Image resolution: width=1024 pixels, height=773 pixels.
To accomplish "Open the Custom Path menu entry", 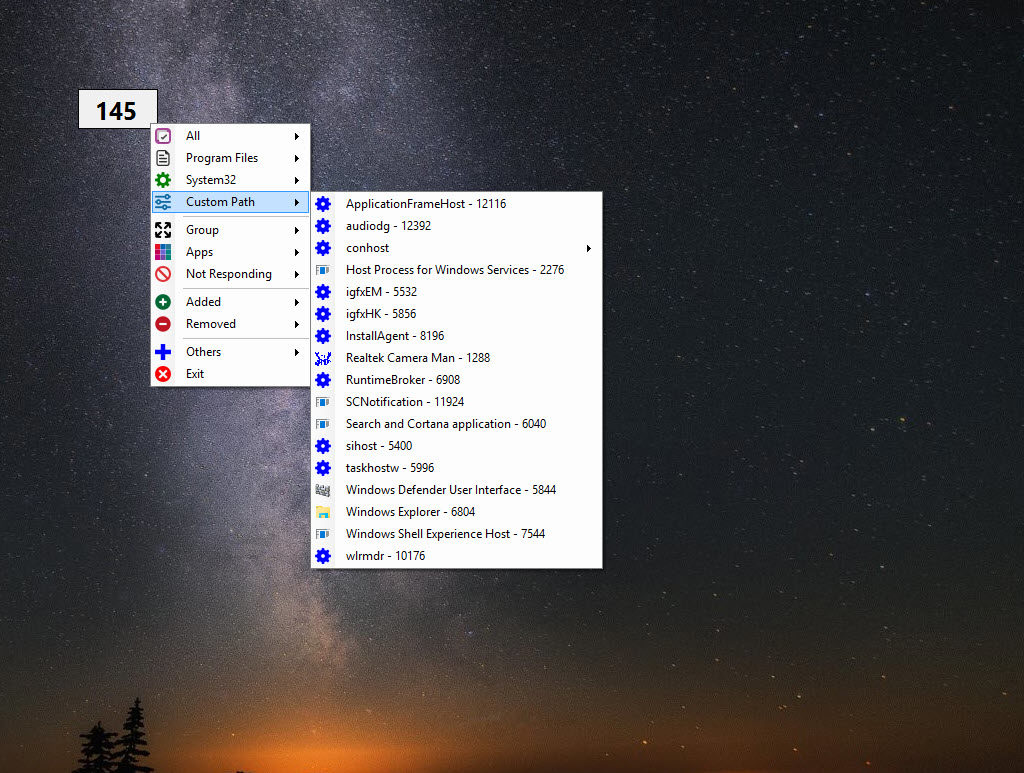I will (231, 202).
